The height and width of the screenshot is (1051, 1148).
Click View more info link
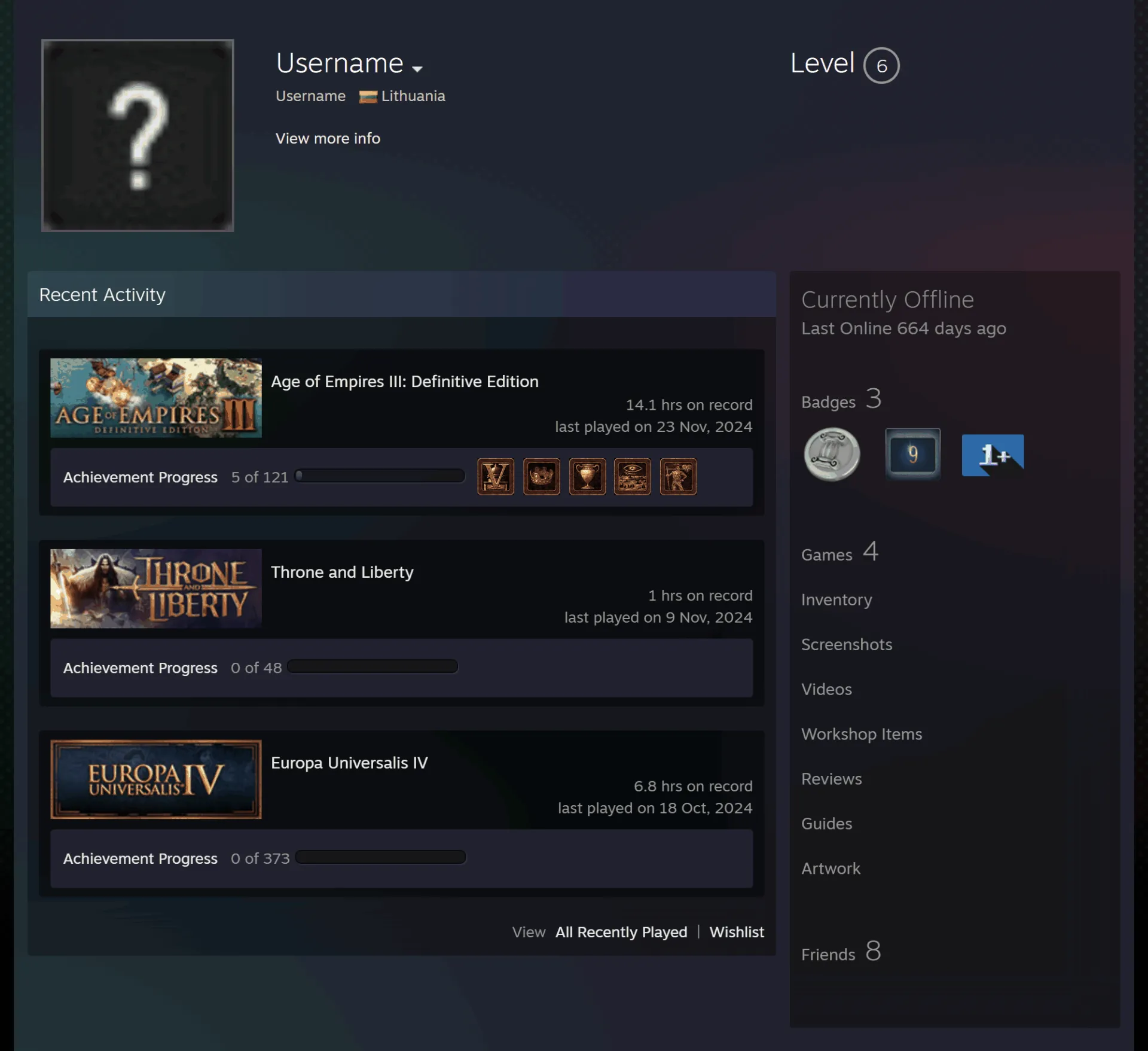[x=328, y=138]
